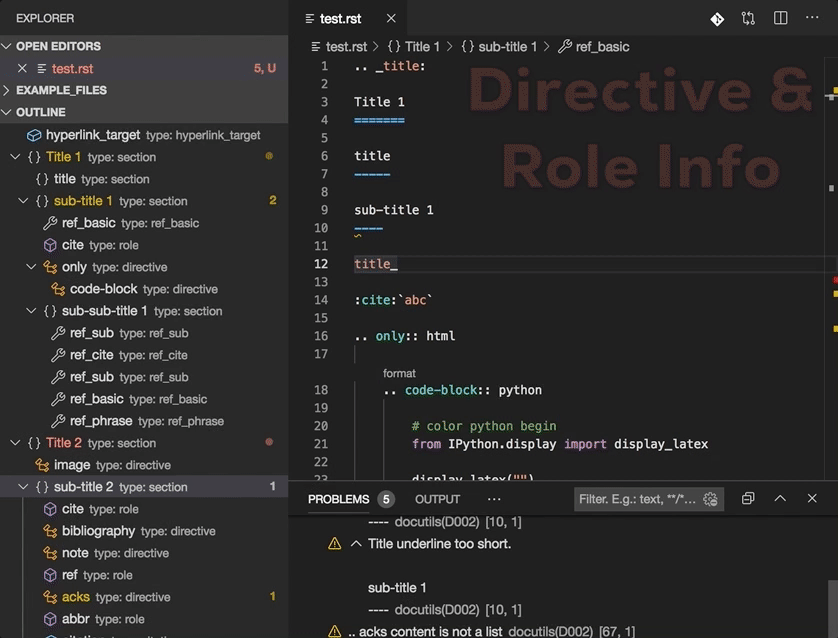Click sub-title 1 in the breadcrumb
This screenshot has width=838, height=638.
[x=508, y=46]
